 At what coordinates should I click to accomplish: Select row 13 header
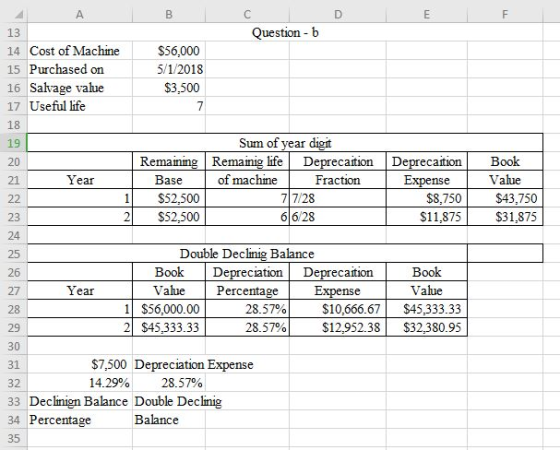coord(14,32)
